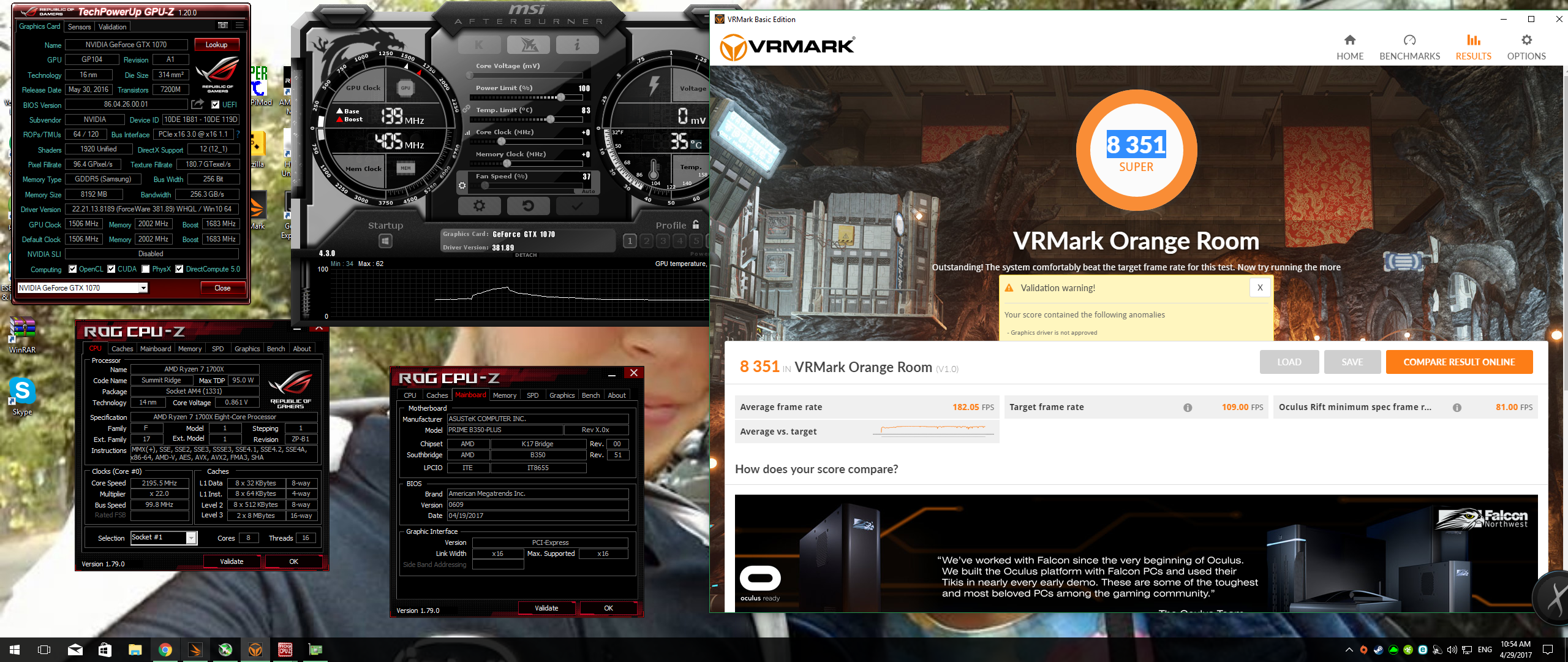The image size is (1568, 662).
Task: Toggle the OpenCL checkbox
Action: [x=73, y=269]
